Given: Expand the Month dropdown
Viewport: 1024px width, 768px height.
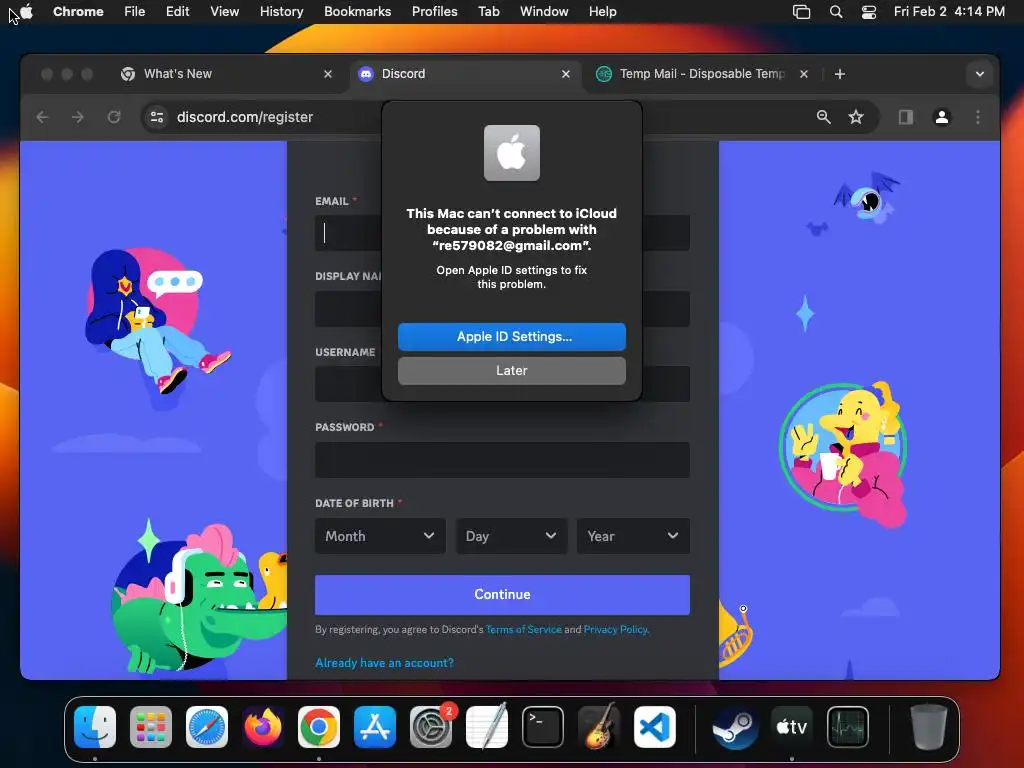Looking at the screenshot, I should (380, 536).
